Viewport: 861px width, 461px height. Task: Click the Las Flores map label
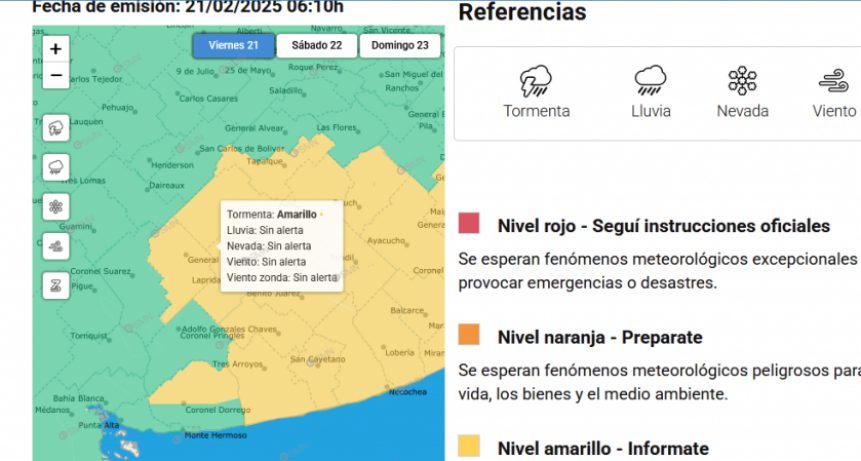(337, 127)
